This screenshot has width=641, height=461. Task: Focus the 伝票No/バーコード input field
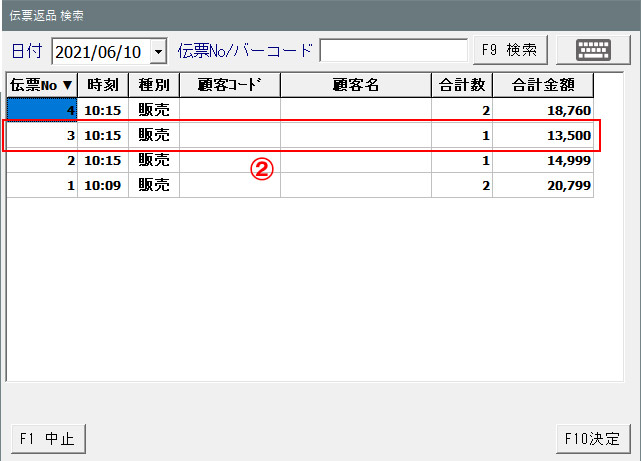tap(393, 50)
